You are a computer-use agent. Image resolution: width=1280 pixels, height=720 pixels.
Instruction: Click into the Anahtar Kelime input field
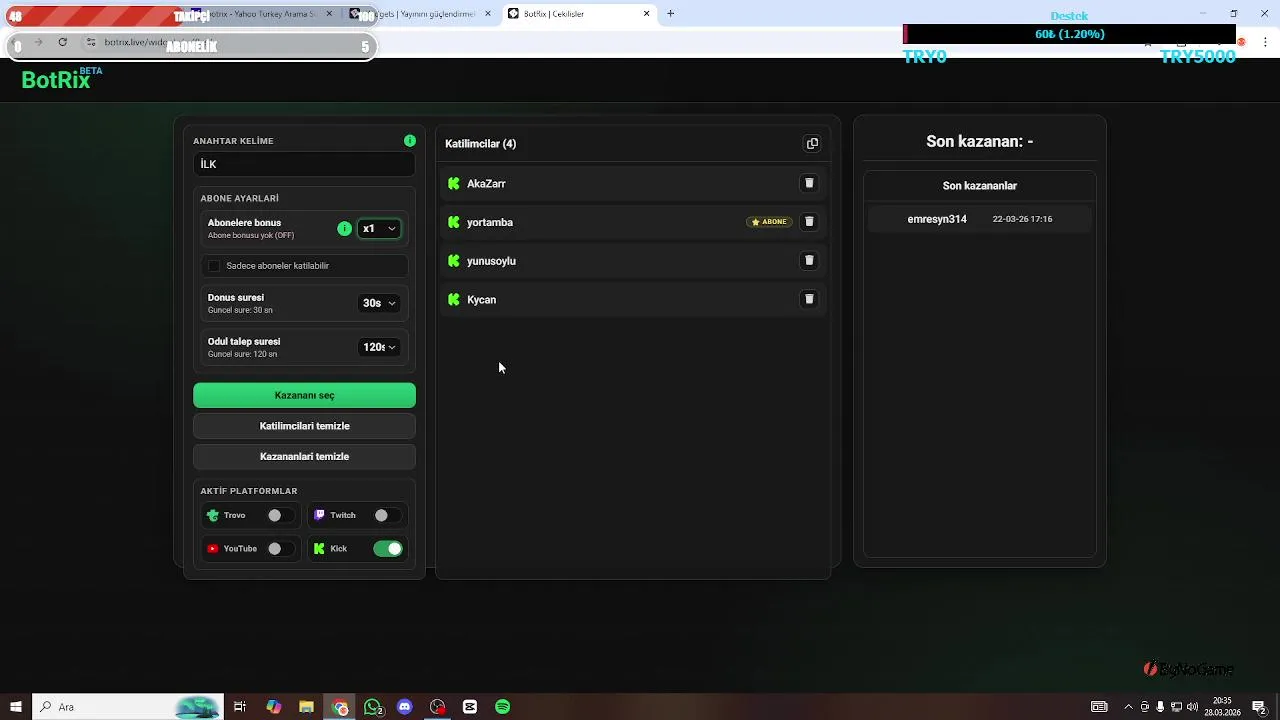click(304, 164)
